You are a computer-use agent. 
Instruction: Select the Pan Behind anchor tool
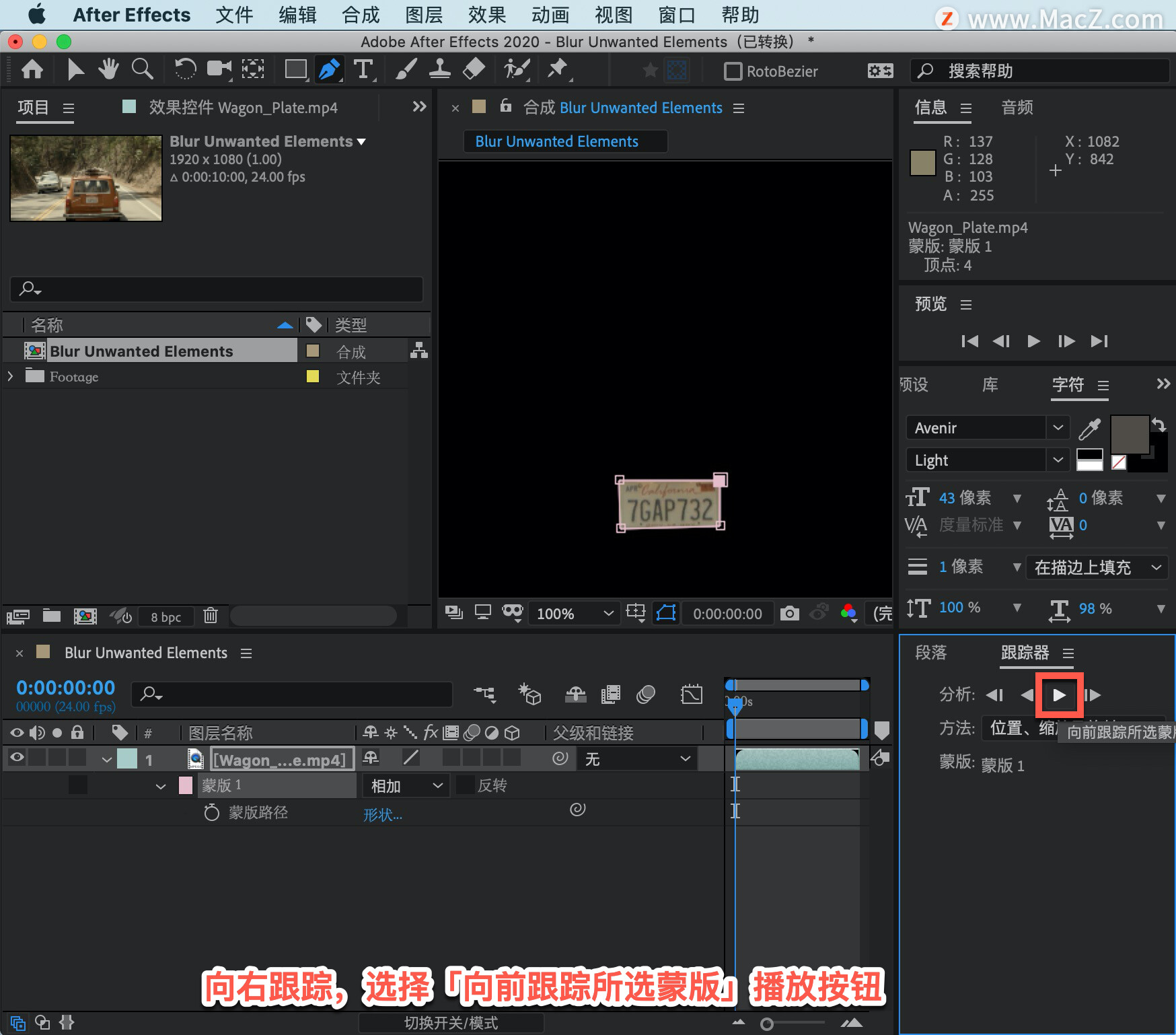tap(253, 69)
